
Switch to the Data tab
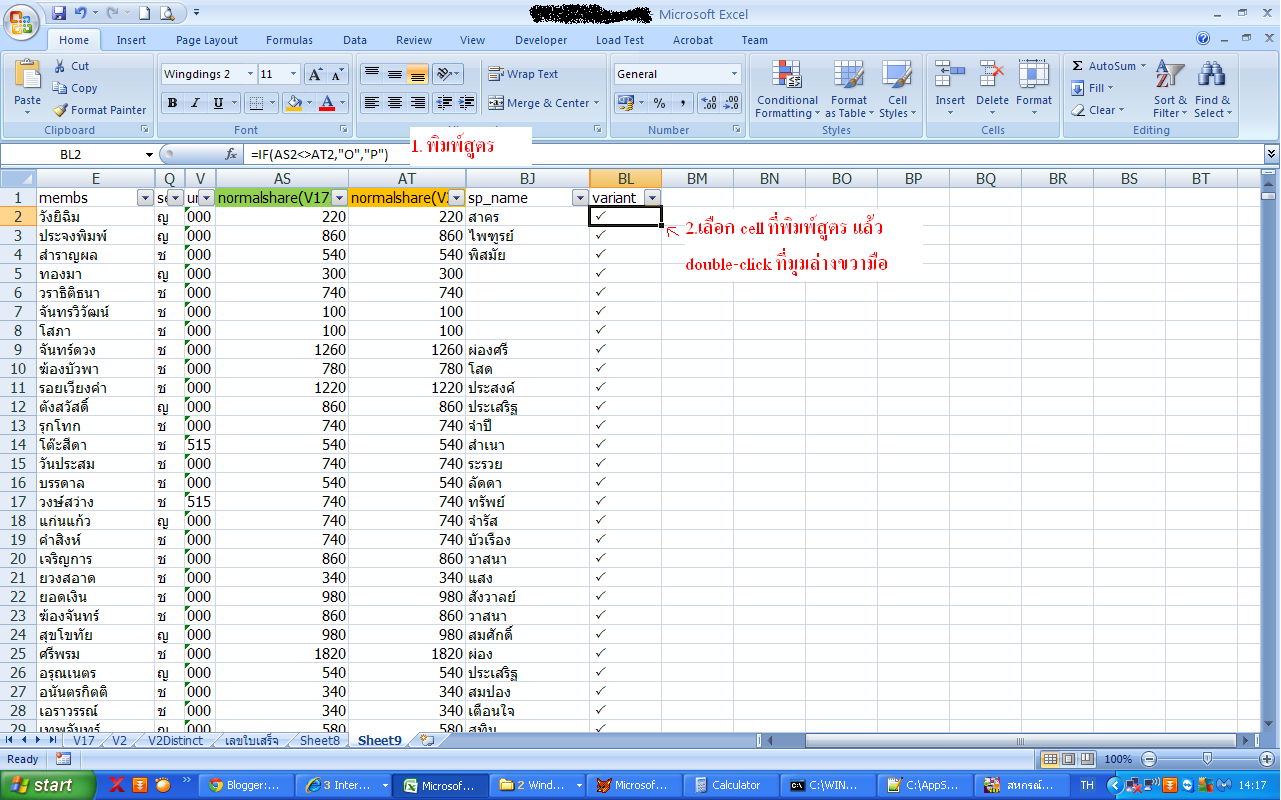(355, 40)
